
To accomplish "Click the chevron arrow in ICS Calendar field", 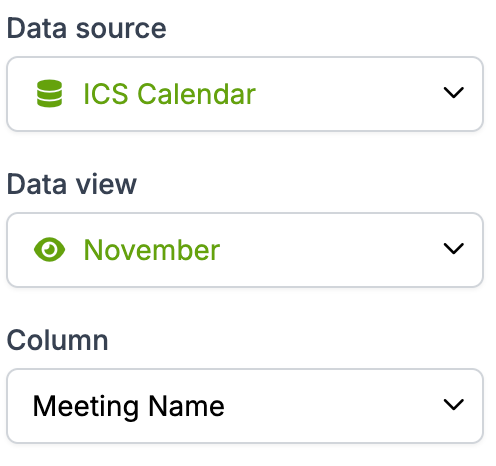I will (x=454, y=93).
